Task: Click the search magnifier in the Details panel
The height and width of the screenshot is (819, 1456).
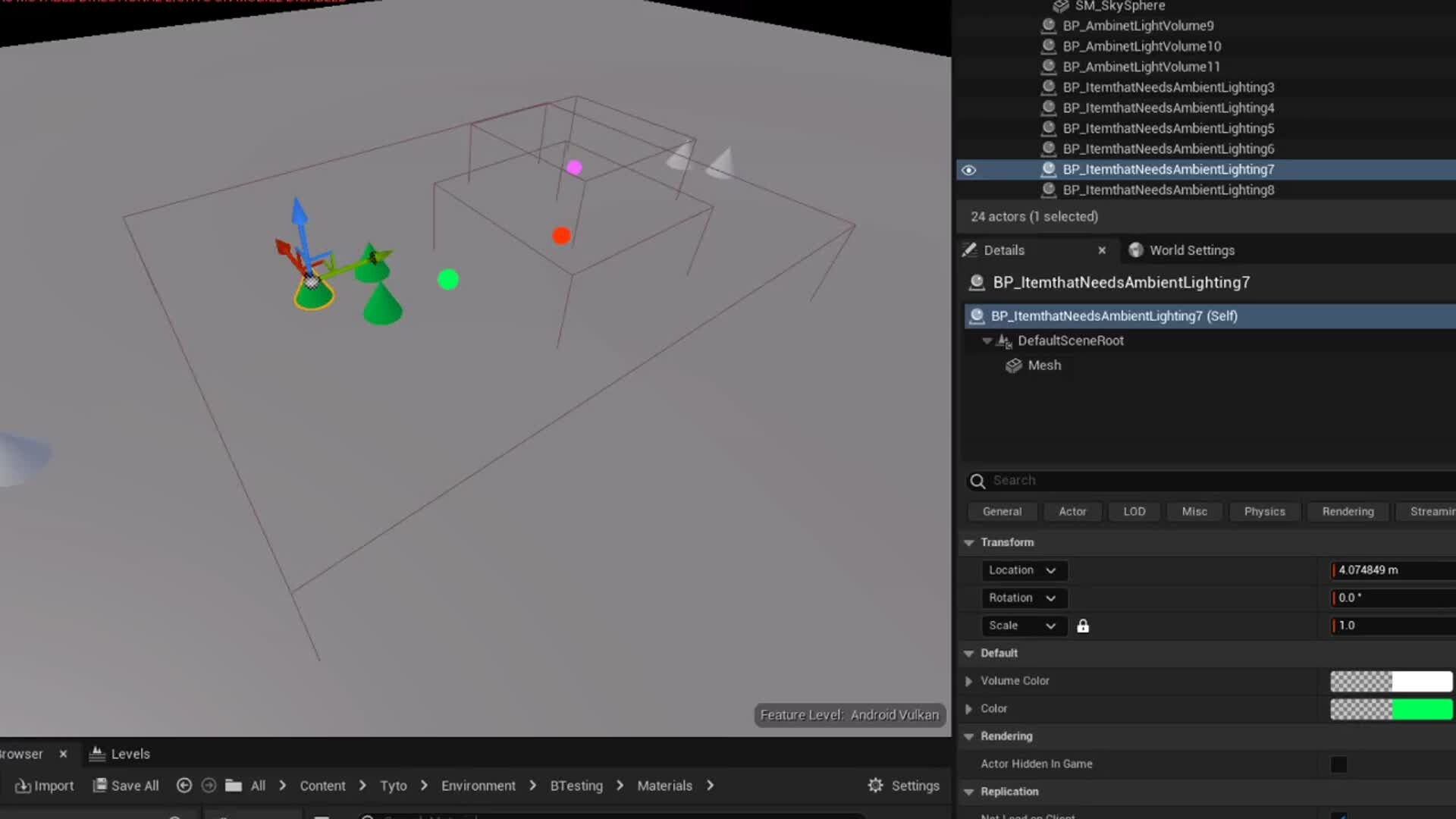Action: click(x=977, y=480)
